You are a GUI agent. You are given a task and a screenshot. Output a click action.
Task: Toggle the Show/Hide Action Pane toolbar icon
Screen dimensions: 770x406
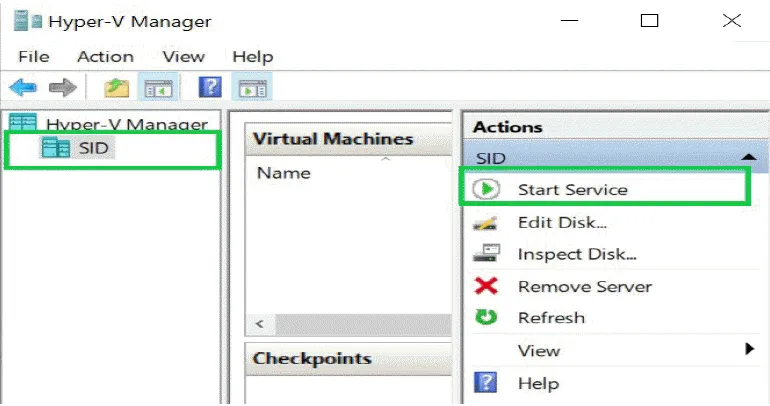click(x=252, y=87)
